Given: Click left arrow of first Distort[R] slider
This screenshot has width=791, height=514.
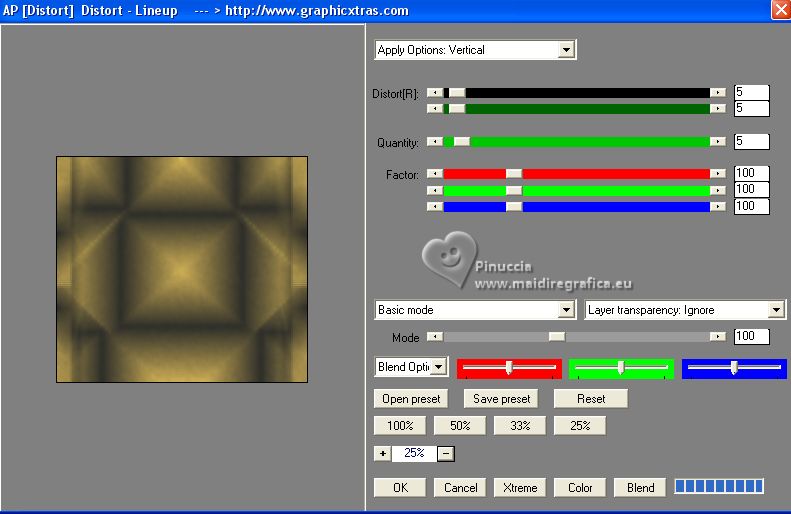Looking at the screenshot, I should coord(435,93).
